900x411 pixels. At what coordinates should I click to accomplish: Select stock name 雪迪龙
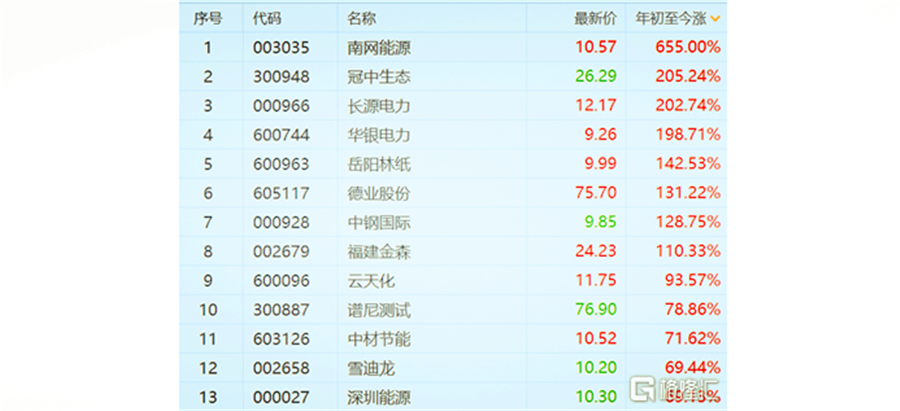click(x=371, y=369)
